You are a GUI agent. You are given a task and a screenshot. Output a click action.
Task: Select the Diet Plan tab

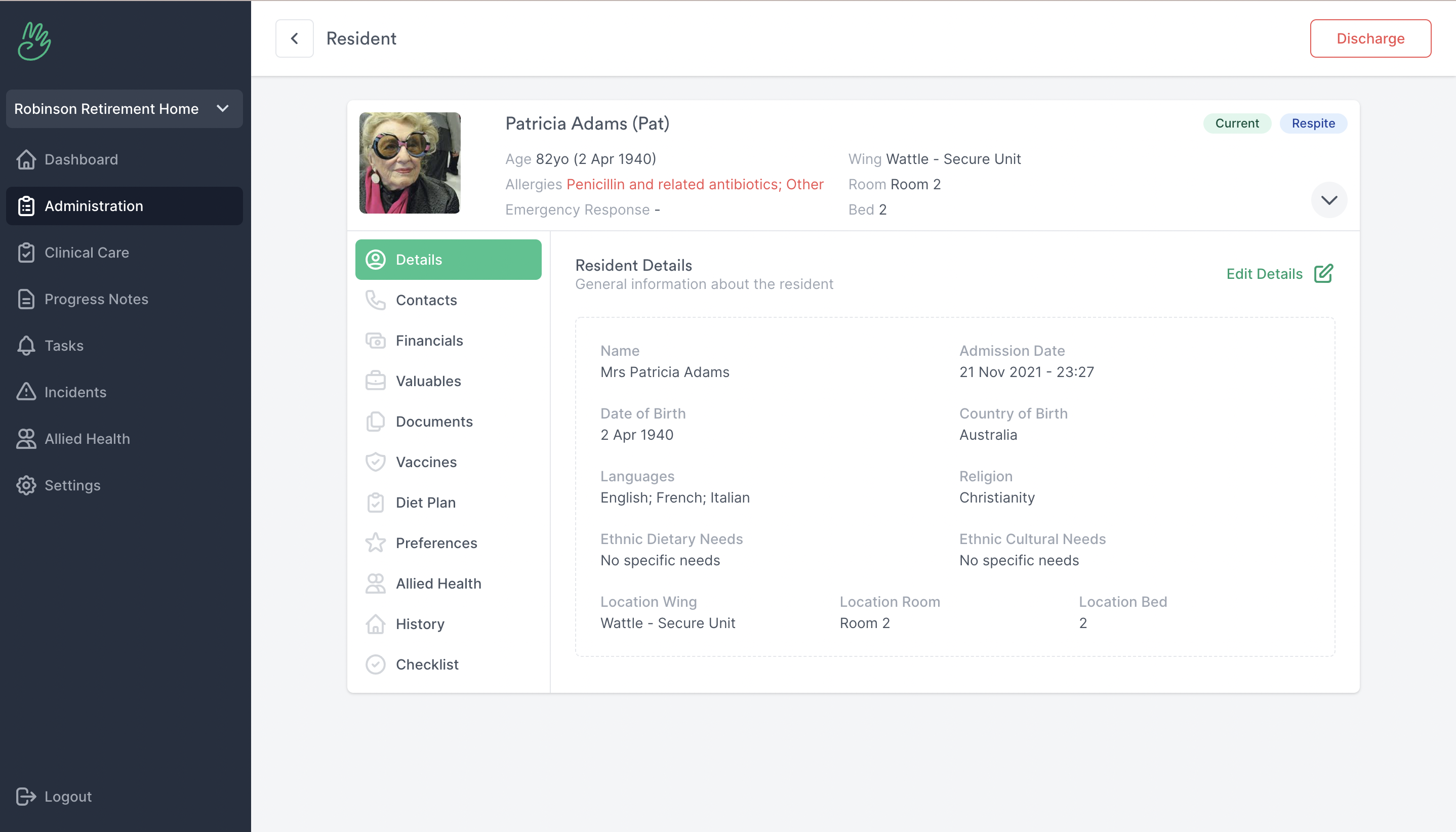[x=425, y=502]
